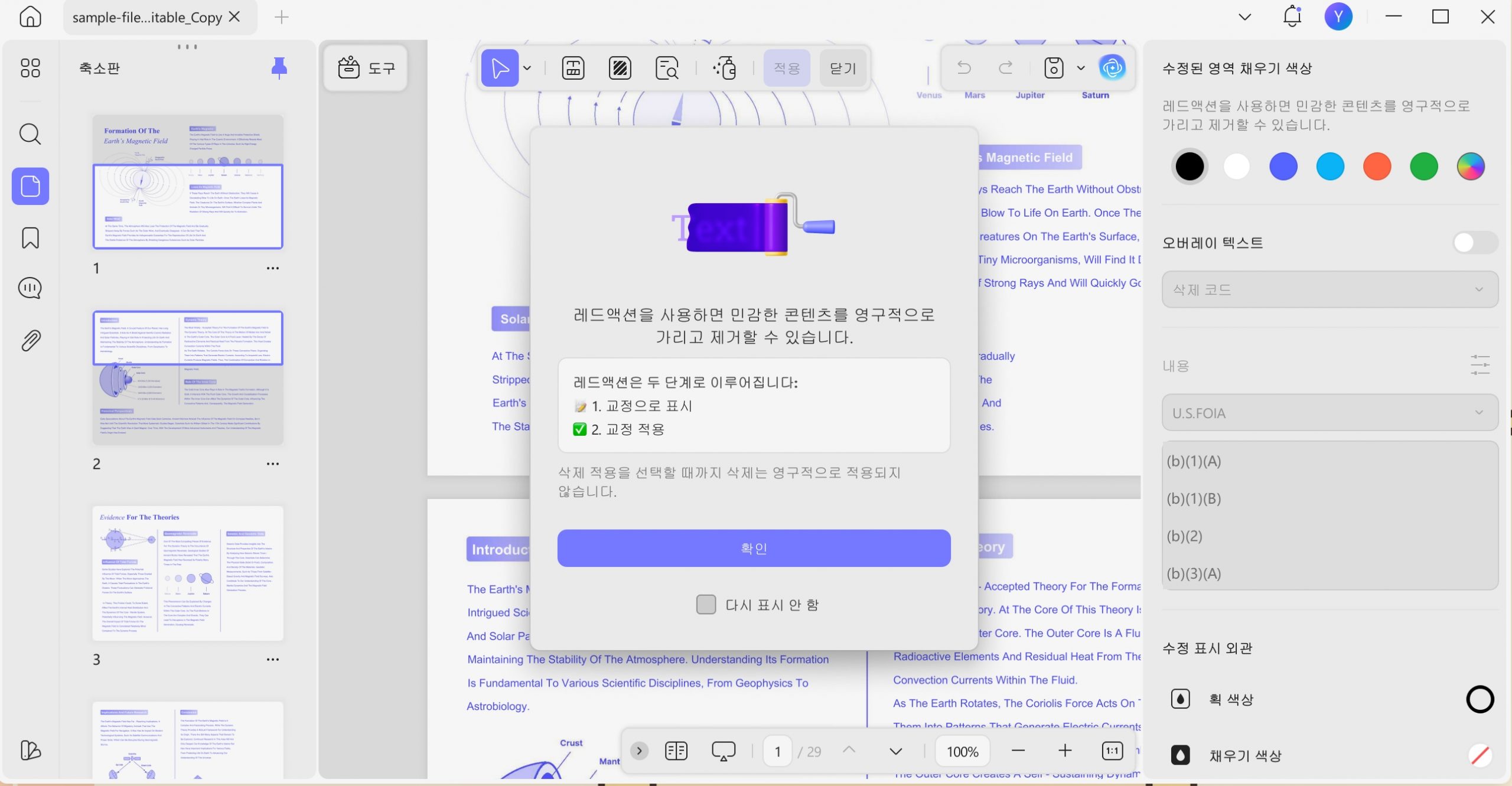Open page 2 thumbnail more options
Viewport: 1512px width, 786px height.
(x=272, y=464)
